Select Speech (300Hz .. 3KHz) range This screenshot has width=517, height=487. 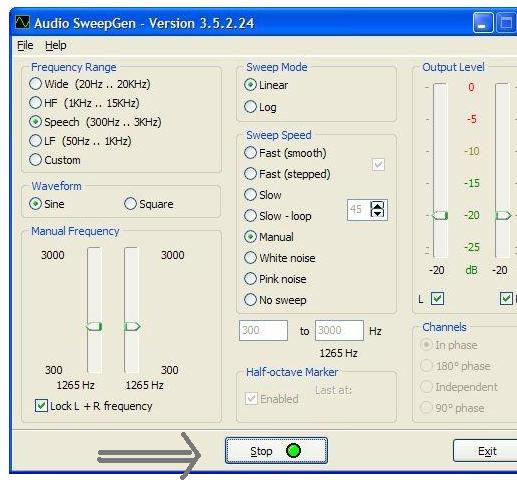point(95,122)
